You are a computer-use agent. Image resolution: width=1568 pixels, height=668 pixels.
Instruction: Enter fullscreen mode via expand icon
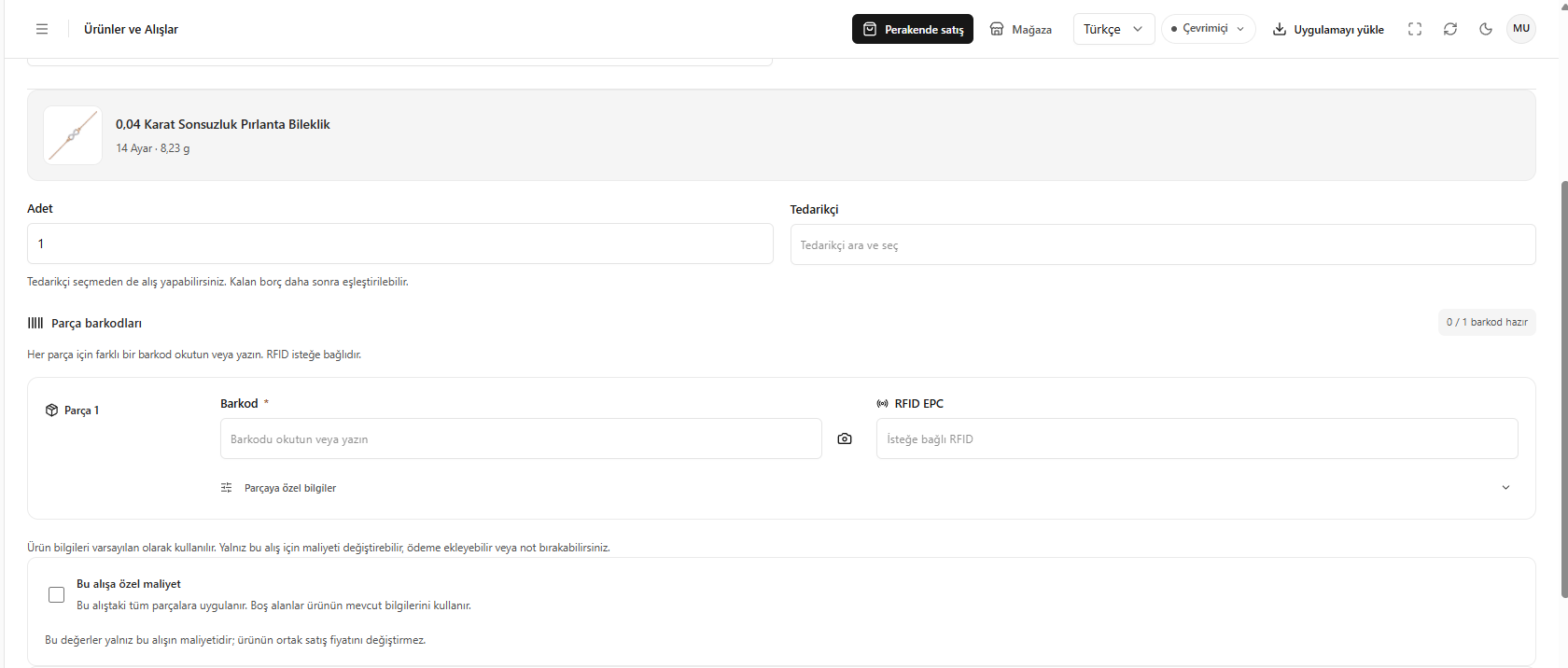(1415, 29)
